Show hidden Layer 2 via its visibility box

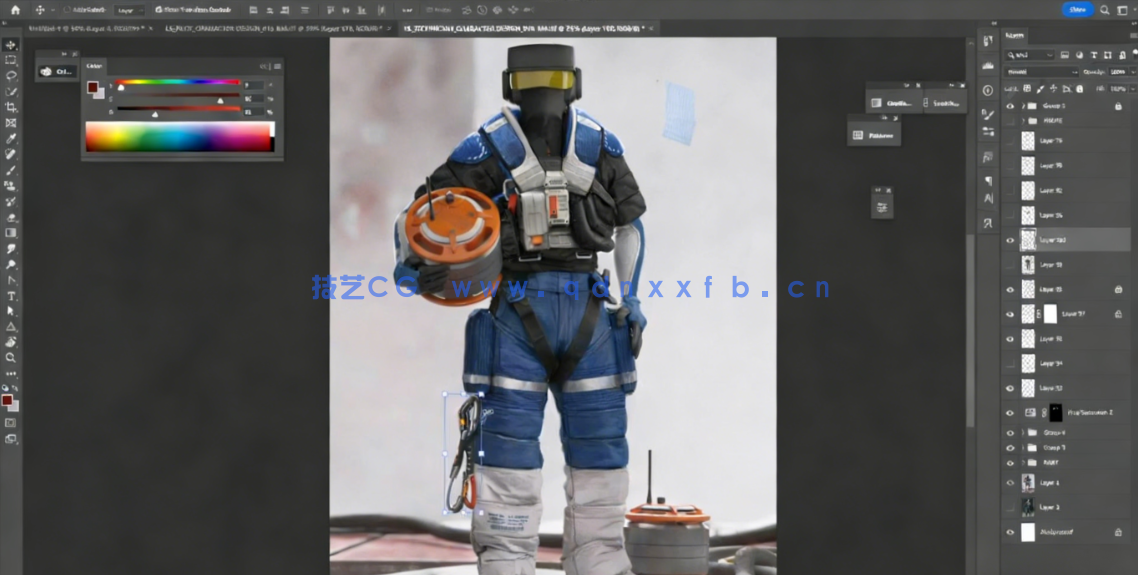point(1010,508)
